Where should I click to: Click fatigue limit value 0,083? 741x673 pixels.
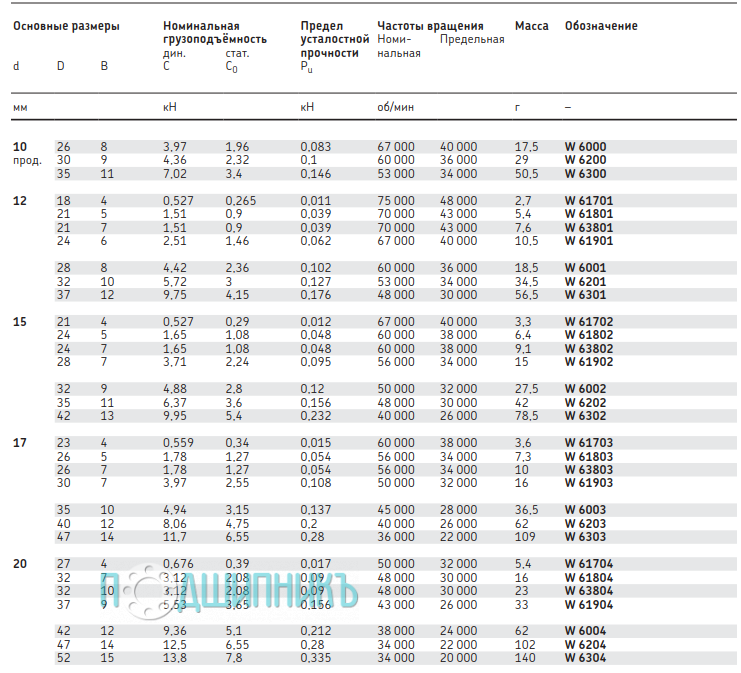(x=316, y=147)
